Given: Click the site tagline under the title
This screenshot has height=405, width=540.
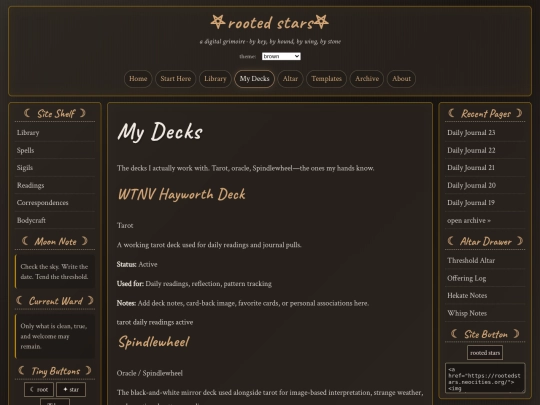Looking at the screenshot, I should (270, 42).
